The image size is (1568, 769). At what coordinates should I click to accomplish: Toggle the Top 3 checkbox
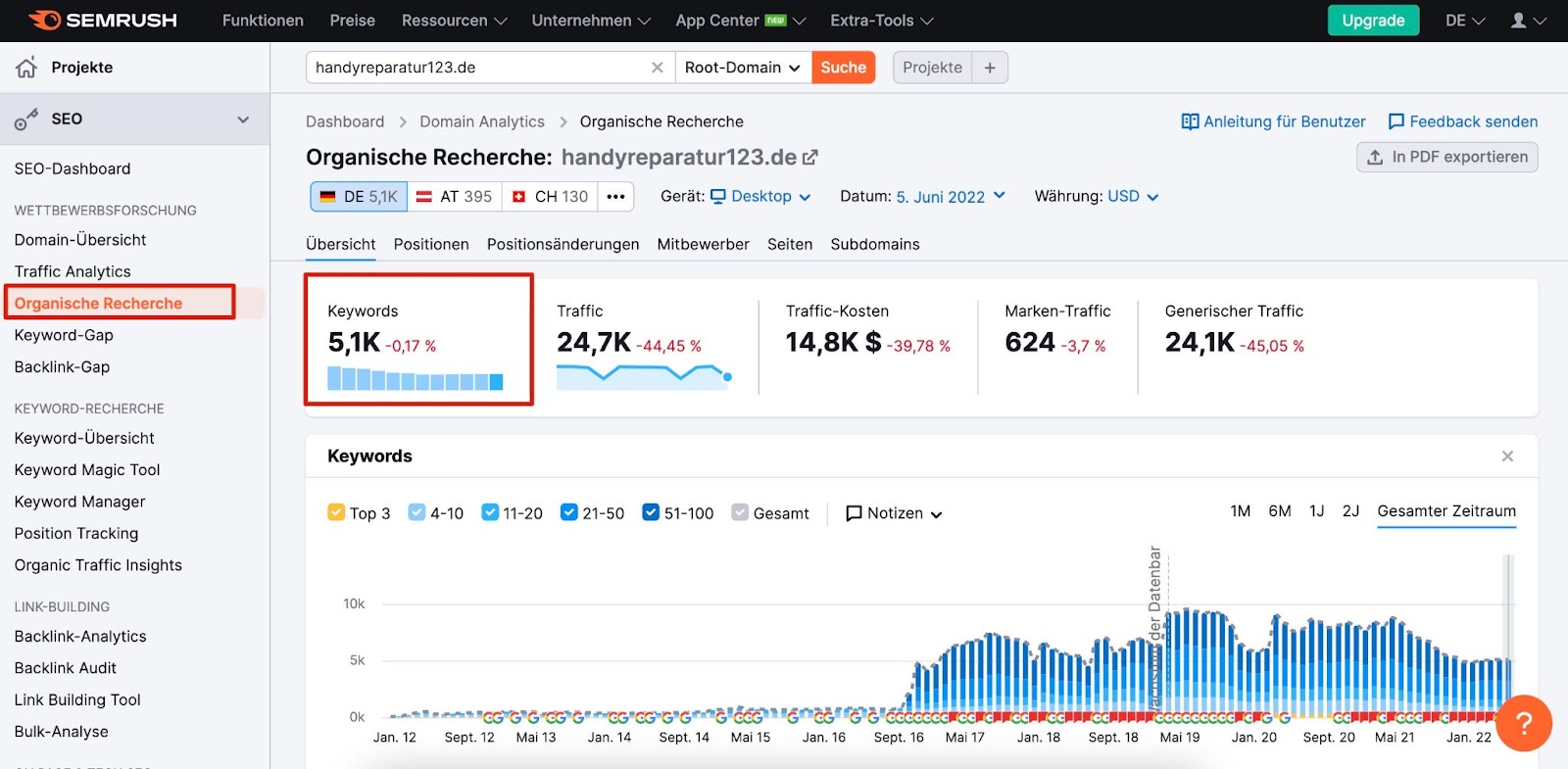pos(336,512)
